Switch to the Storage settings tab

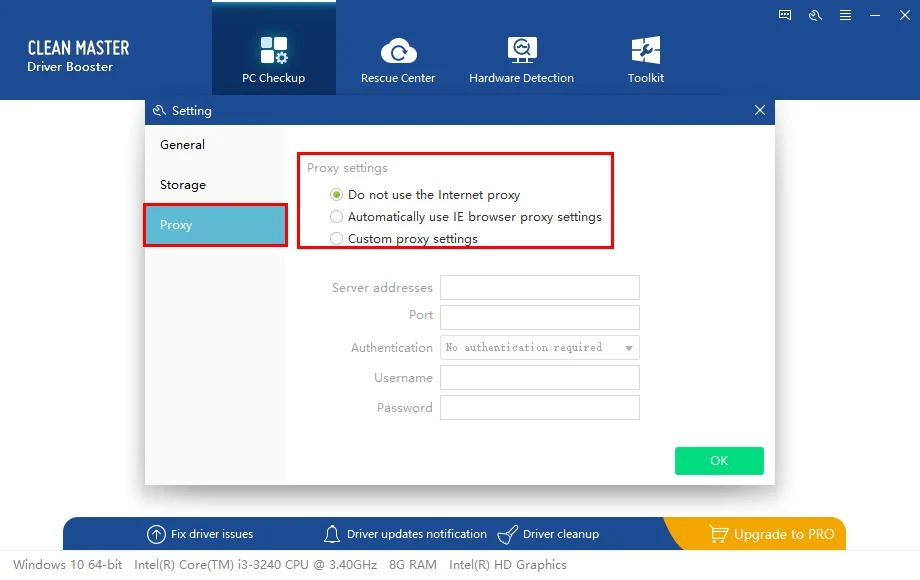tap(183, 185)
